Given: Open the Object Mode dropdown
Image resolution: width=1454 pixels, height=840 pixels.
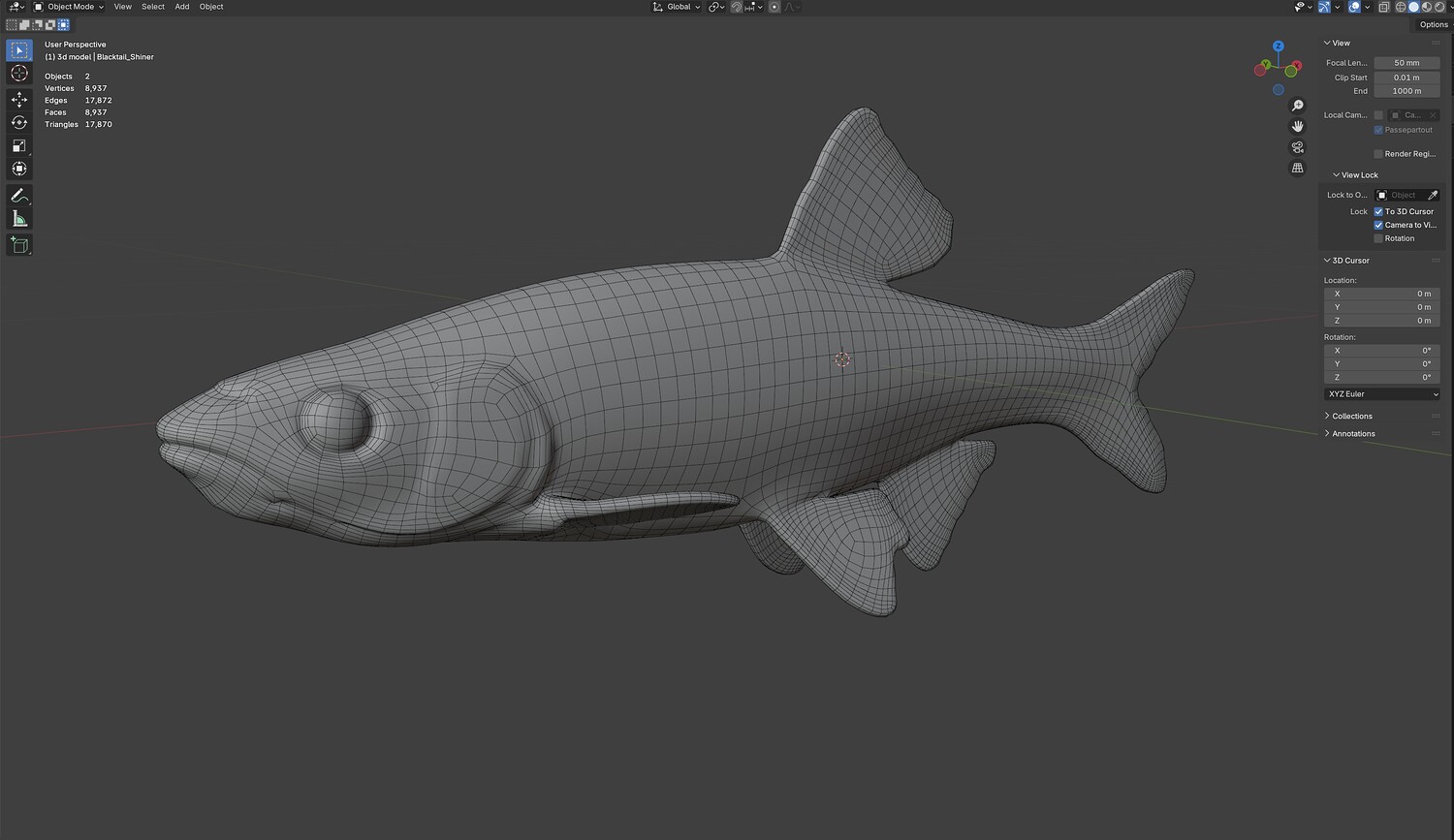Looking at the screenshot, I should coord(69,7).
